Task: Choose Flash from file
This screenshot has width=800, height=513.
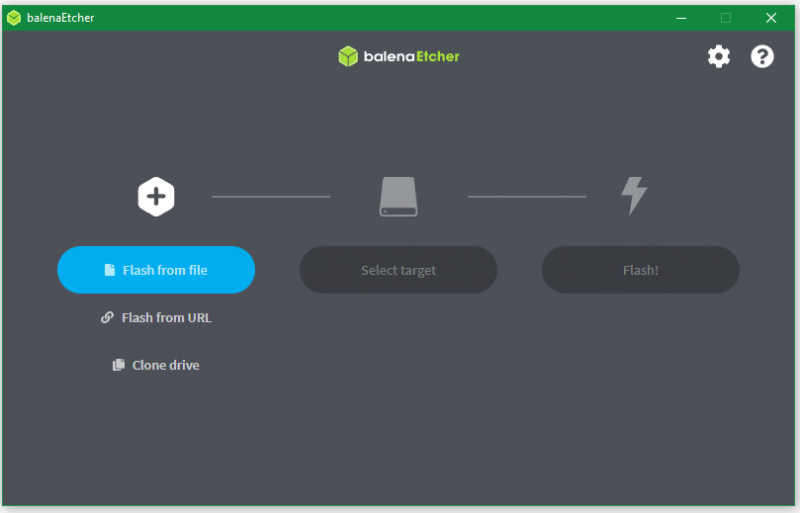Action: point(156,270)
